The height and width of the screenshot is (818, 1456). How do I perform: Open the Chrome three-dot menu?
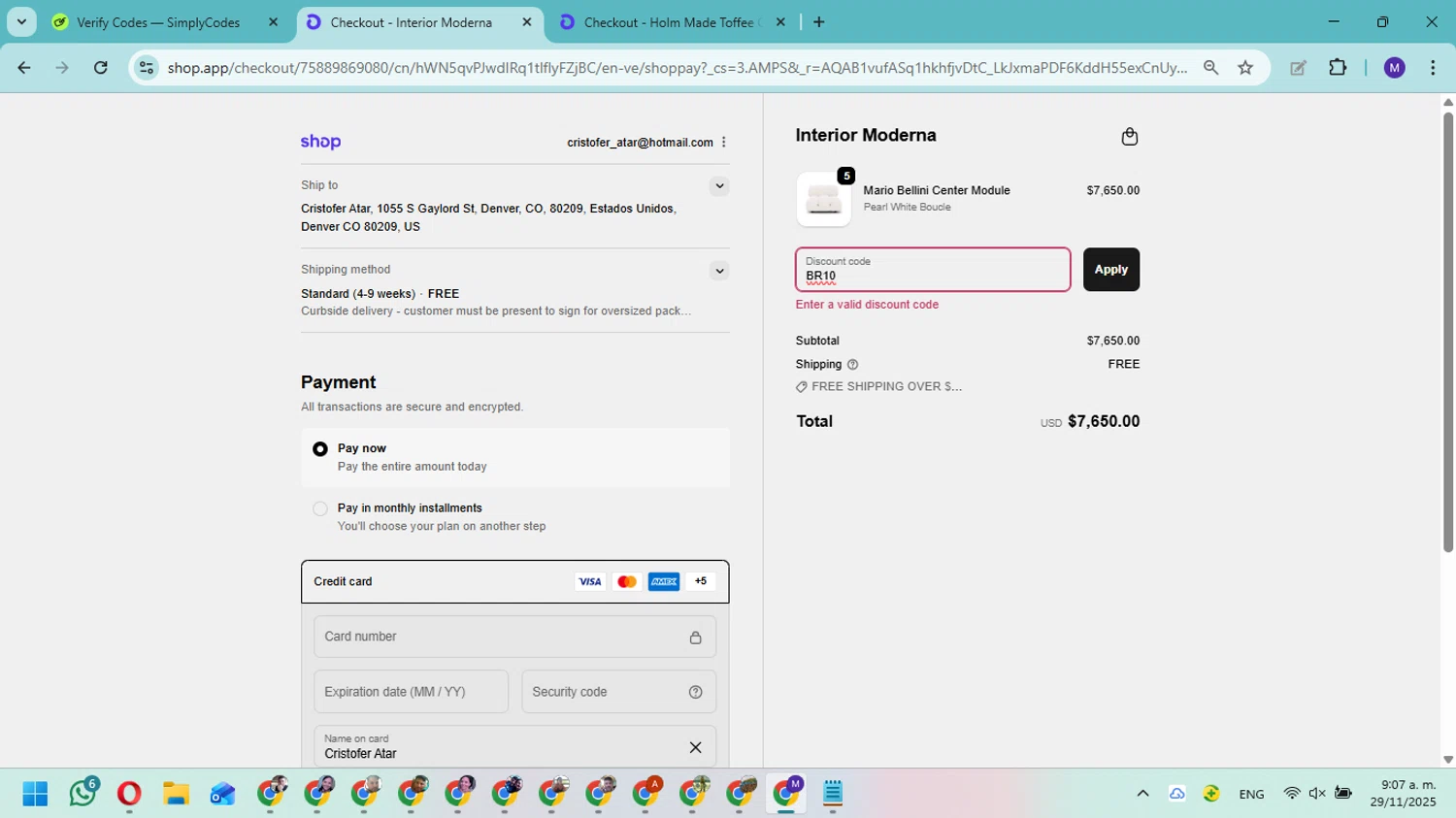[x=1433, y=68]
